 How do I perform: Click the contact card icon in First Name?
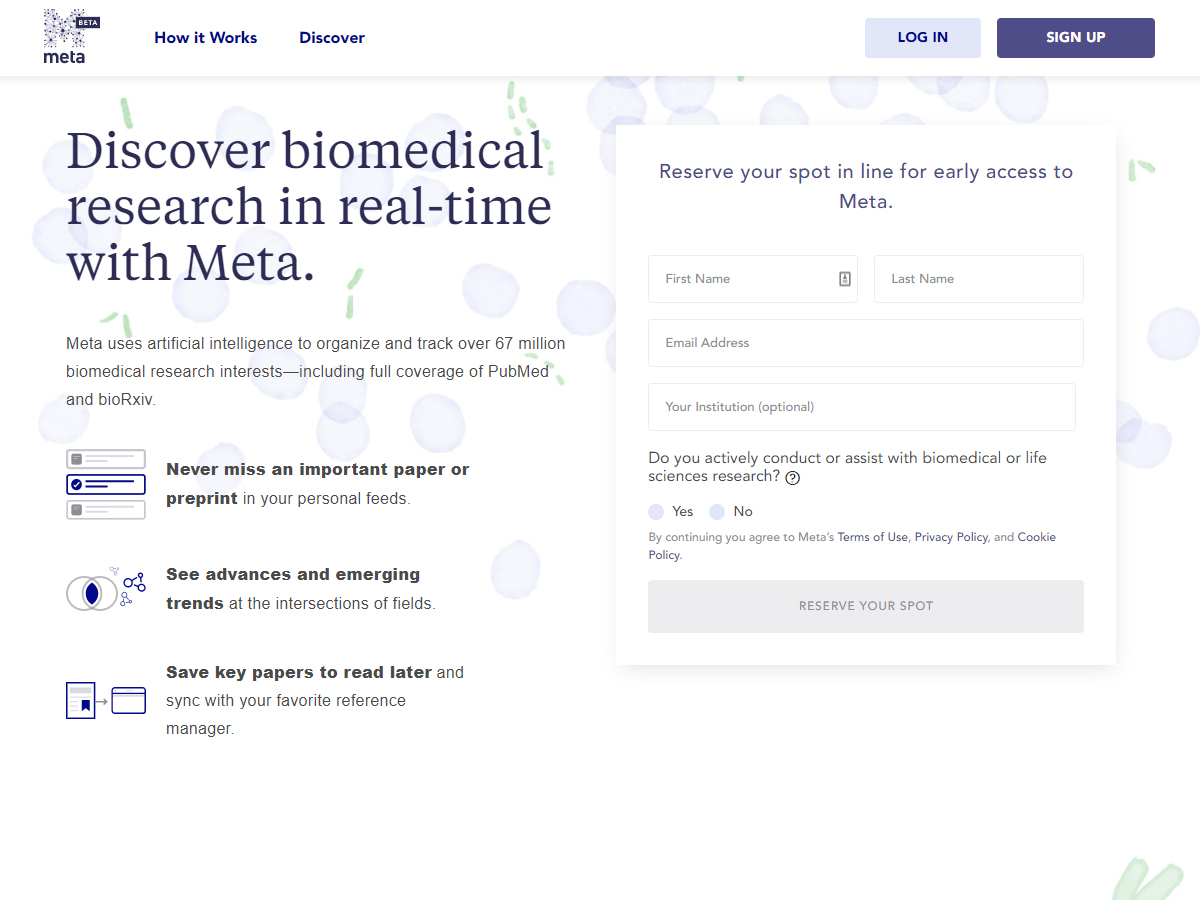pyautogui.click(x=844, y=279)
